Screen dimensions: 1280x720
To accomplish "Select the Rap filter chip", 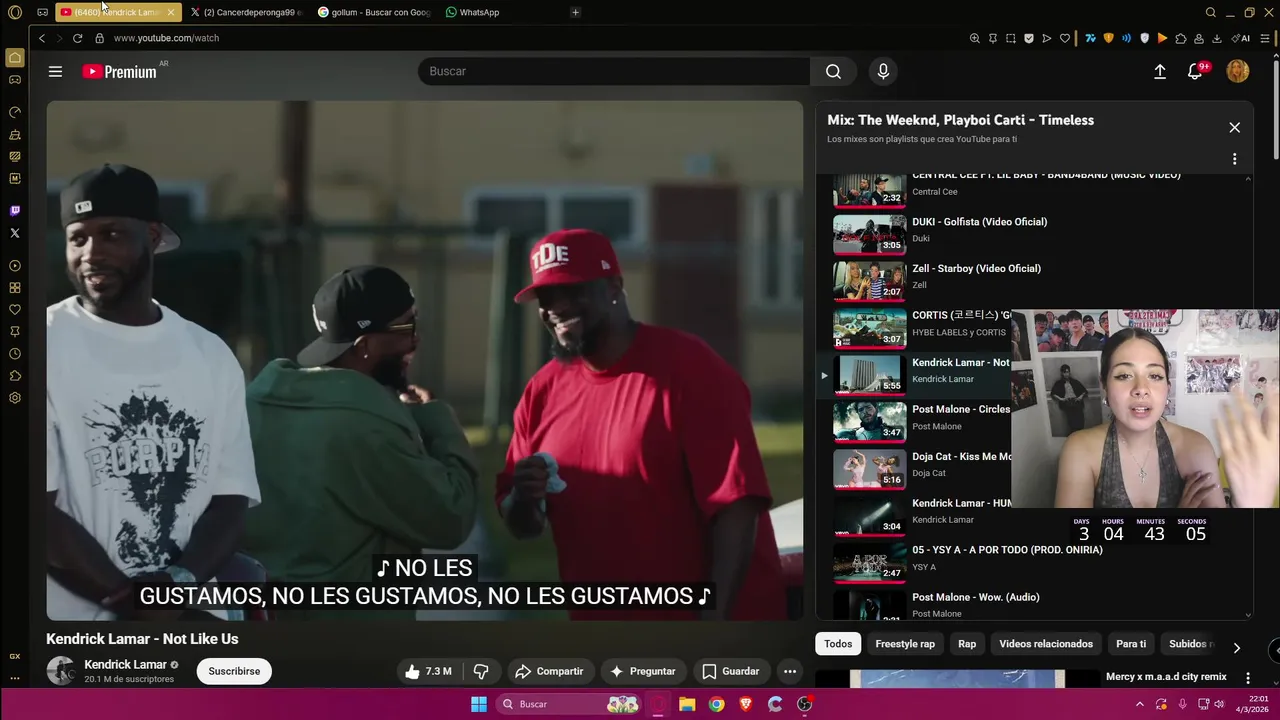I will pos(967,644).
